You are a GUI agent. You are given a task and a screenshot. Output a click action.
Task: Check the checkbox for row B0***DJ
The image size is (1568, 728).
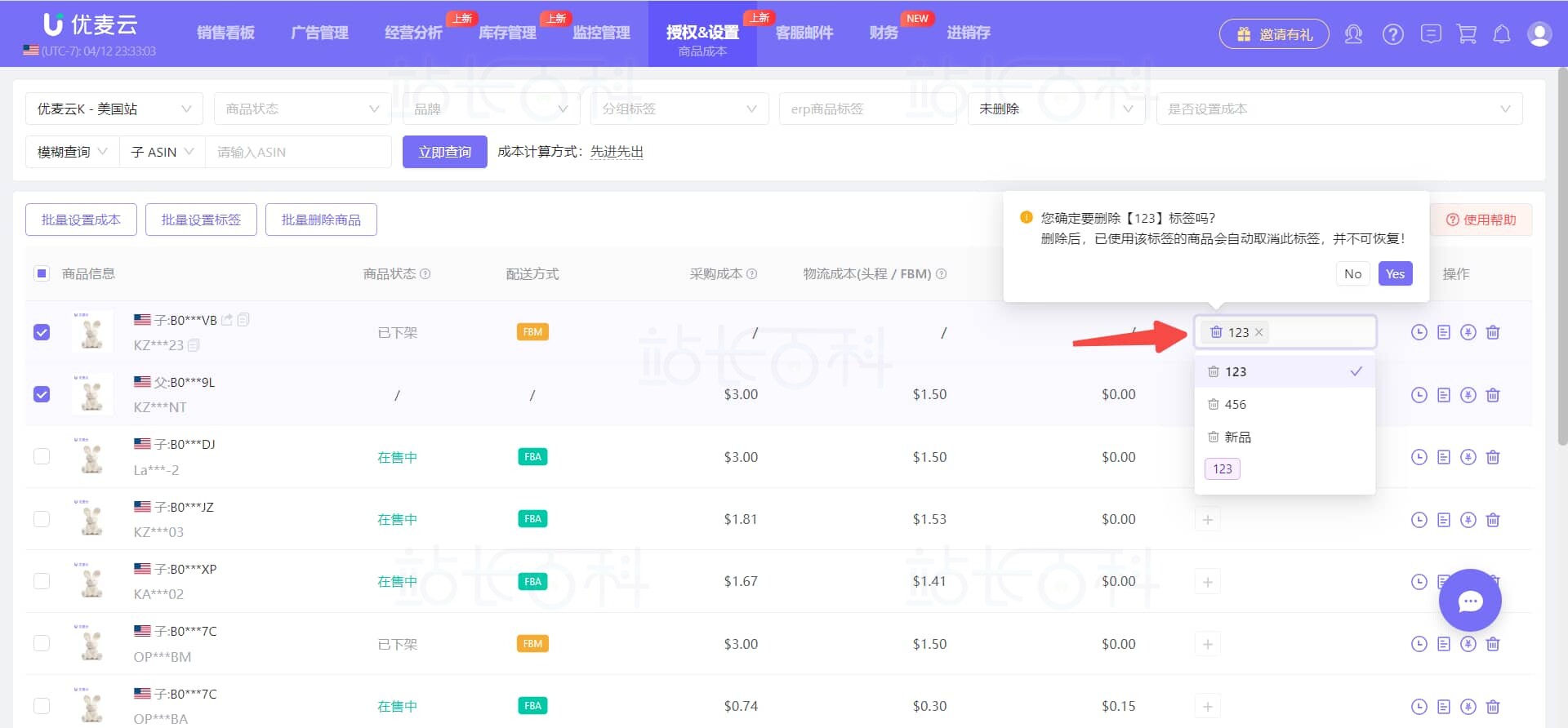coord(42,457)
